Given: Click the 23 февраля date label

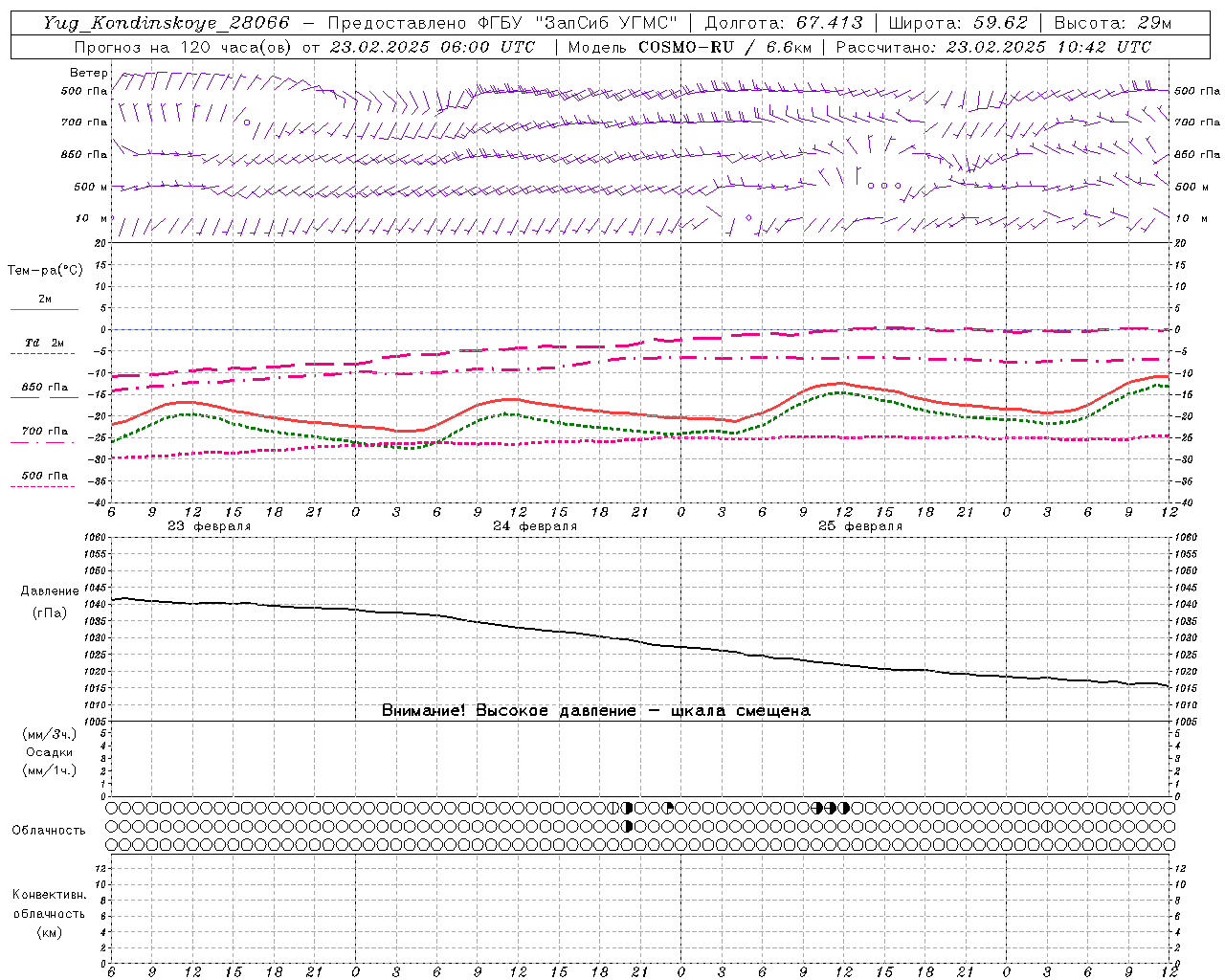Looking at the screenshot, I should pyautogui.click(x=209, y=526).
